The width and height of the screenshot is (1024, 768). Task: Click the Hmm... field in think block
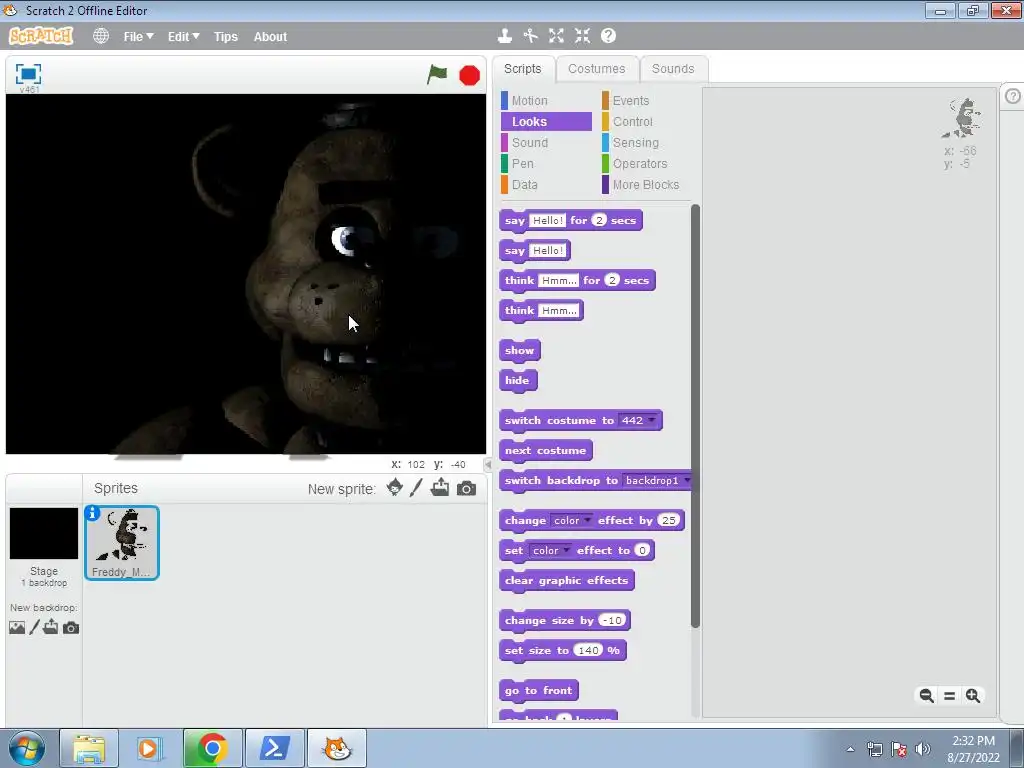click(560, 311)
